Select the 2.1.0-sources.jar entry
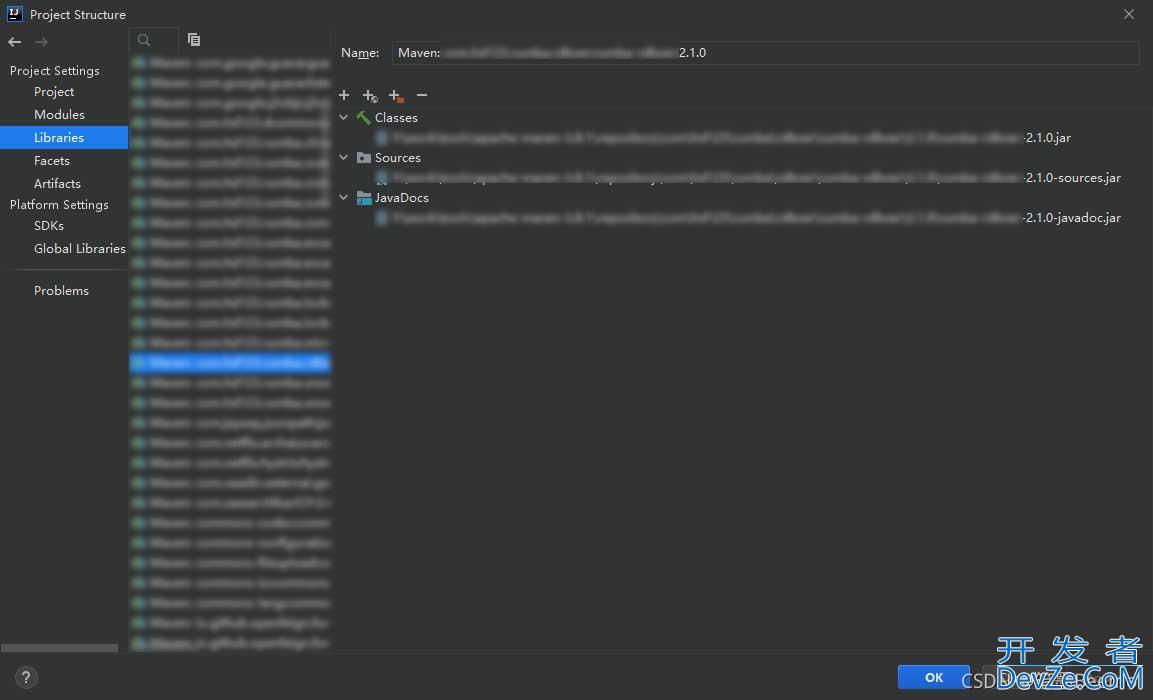1153x700 pixels. pyautogui.click(x=748, y=177)
